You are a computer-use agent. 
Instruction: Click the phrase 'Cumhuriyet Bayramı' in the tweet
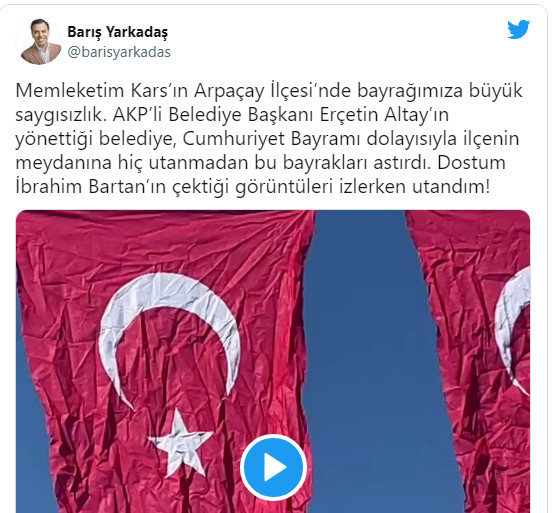[x=271, y=139]
